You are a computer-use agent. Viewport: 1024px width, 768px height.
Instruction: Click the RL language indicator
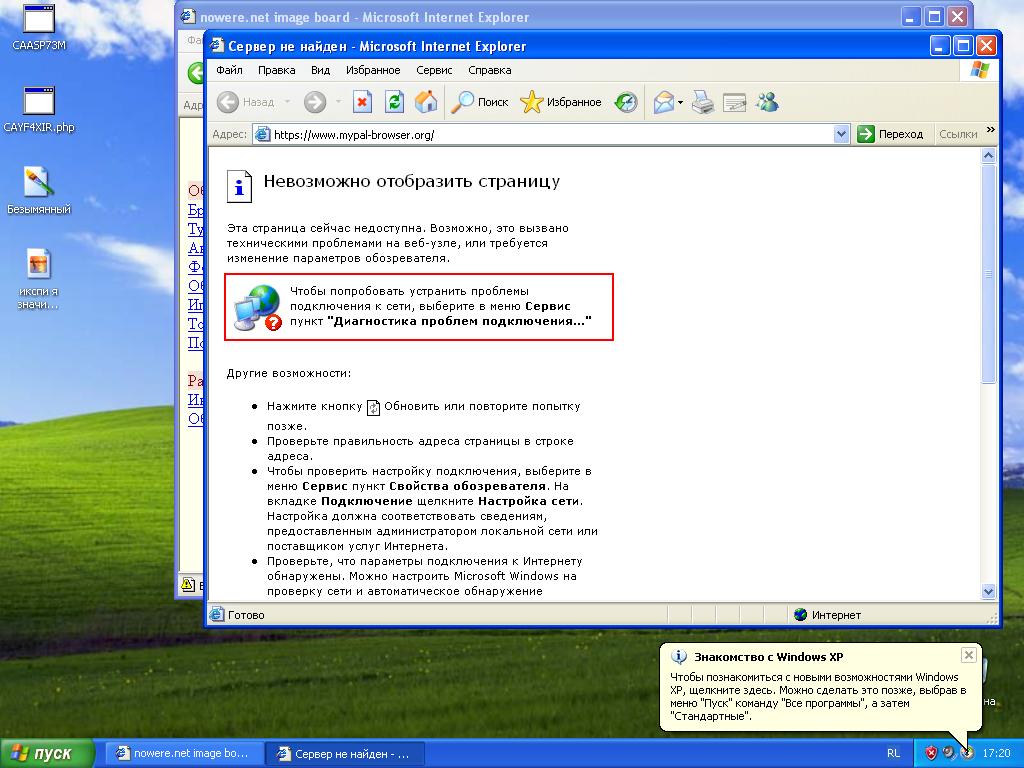point(893,753)
